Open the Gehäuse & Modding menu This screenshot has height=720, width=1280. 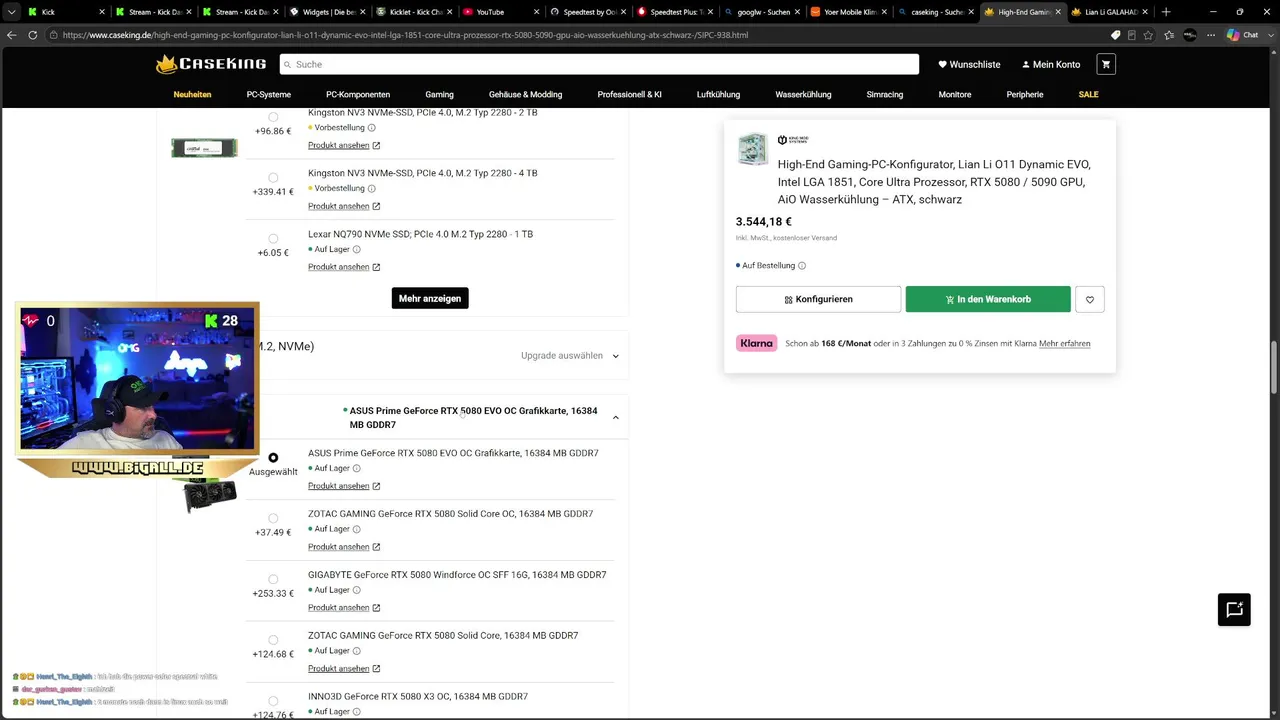tap(525, 94)
